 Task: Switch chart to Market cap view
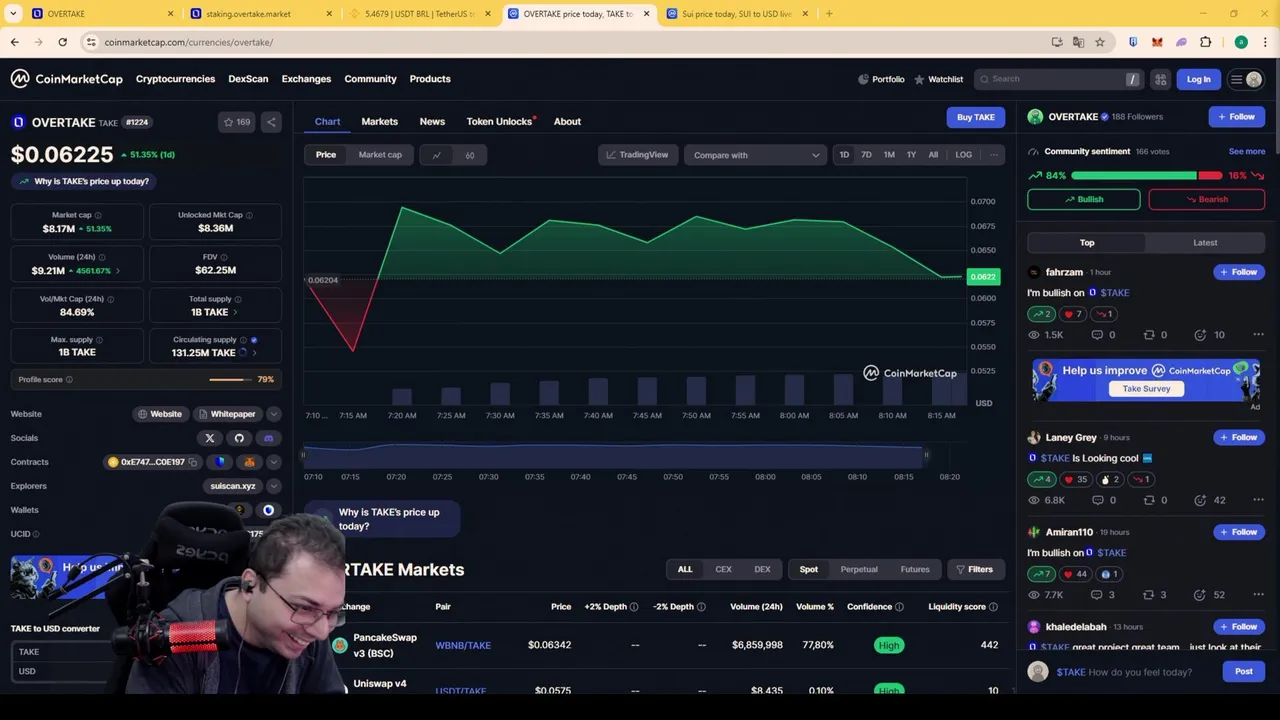tap(380, 155)
